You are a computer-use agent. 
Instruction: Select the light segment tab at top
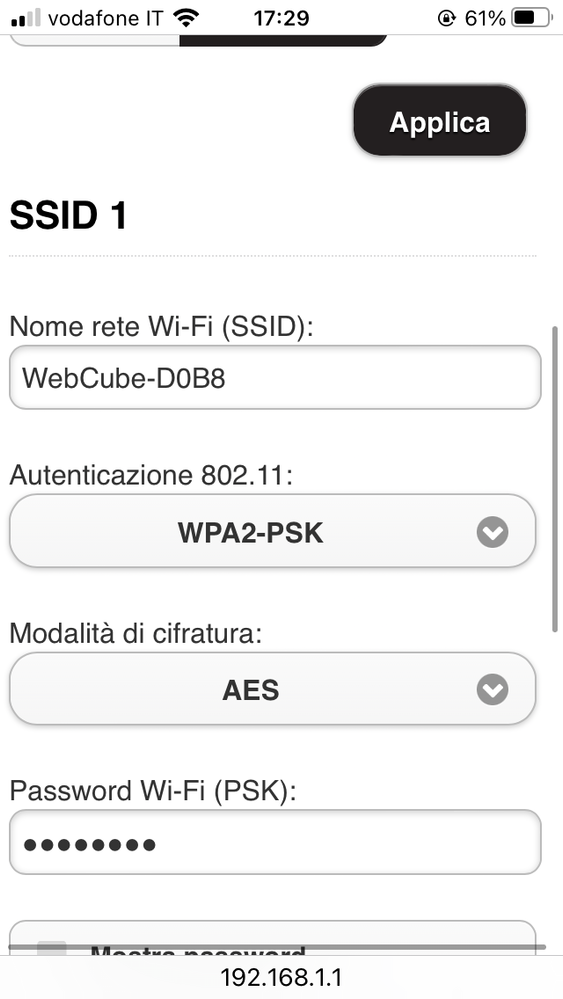click(96, 40)
